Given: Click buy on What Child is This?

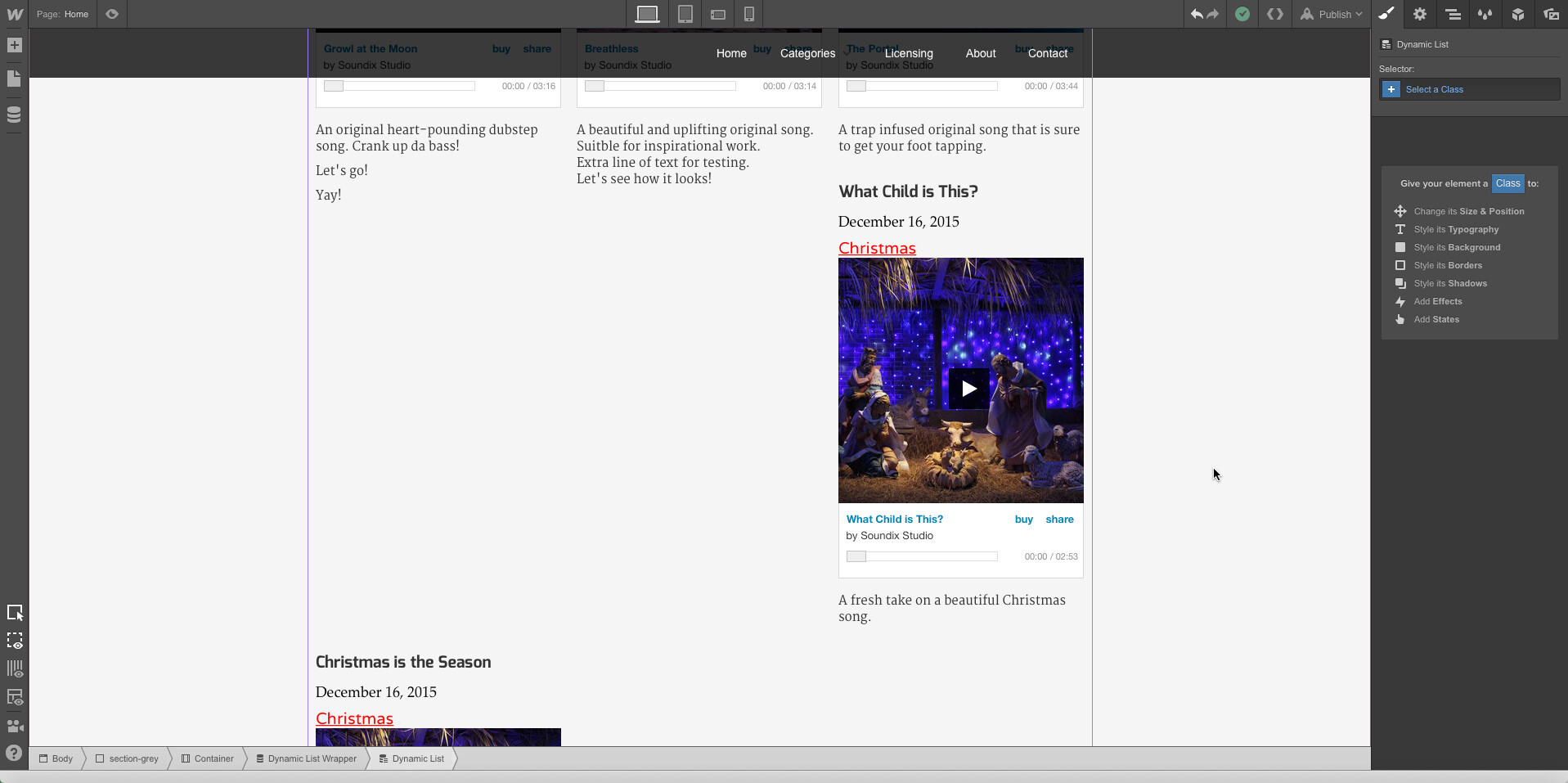Looking at the screenshot, I should [1024, 519].
